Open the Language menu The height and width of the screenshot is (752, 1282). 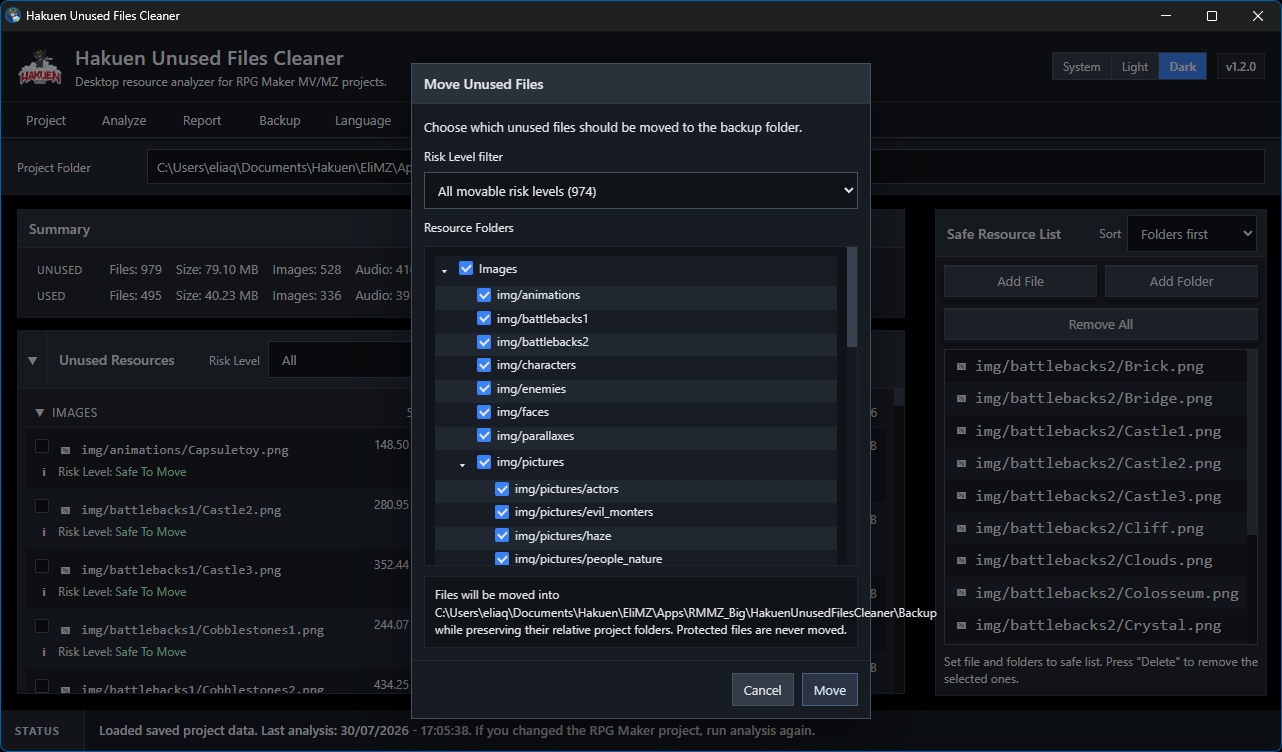click(x=363, y=120)
